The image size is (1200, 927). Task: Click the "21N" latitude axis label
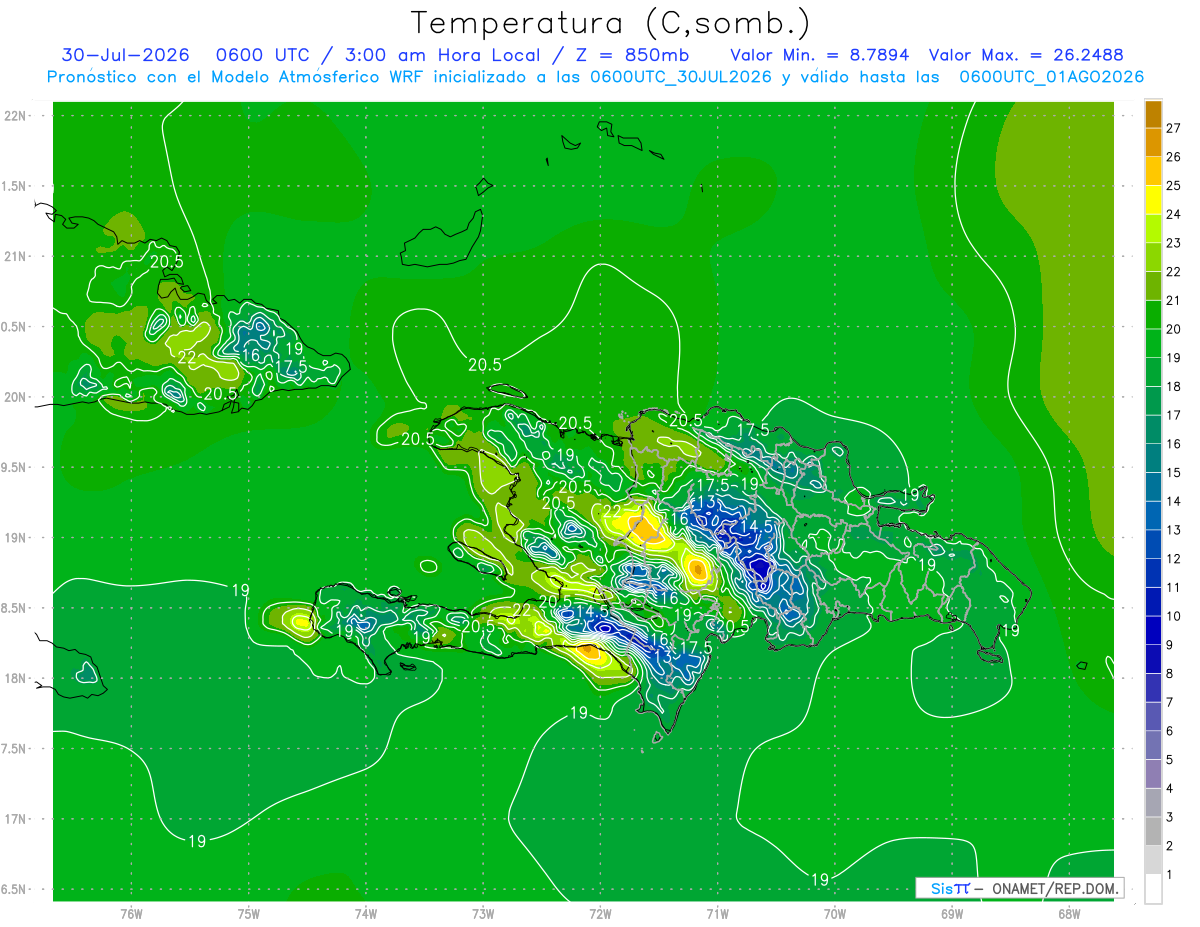pyautogui.click(x=17, y=257)
